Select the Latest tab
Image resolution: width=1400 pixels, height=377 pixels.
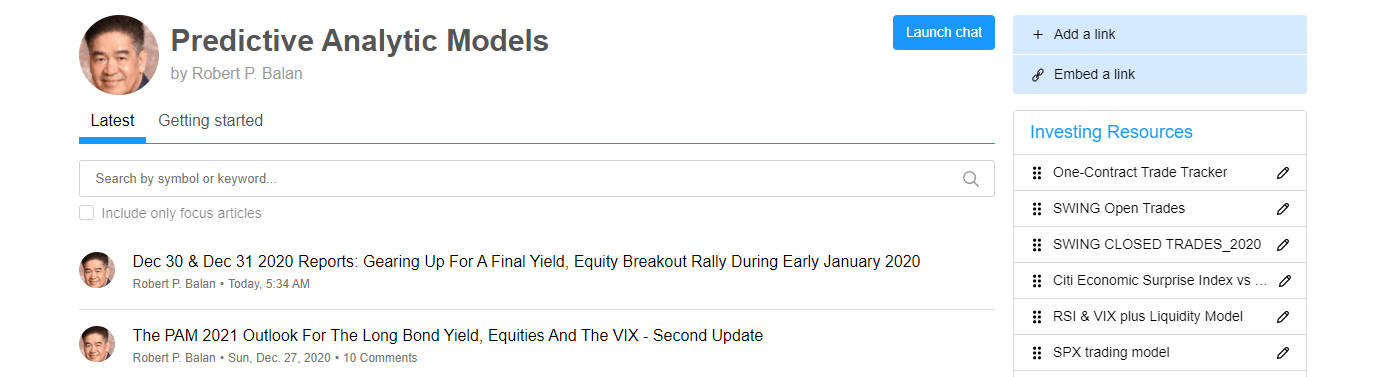tap(112, 121)
